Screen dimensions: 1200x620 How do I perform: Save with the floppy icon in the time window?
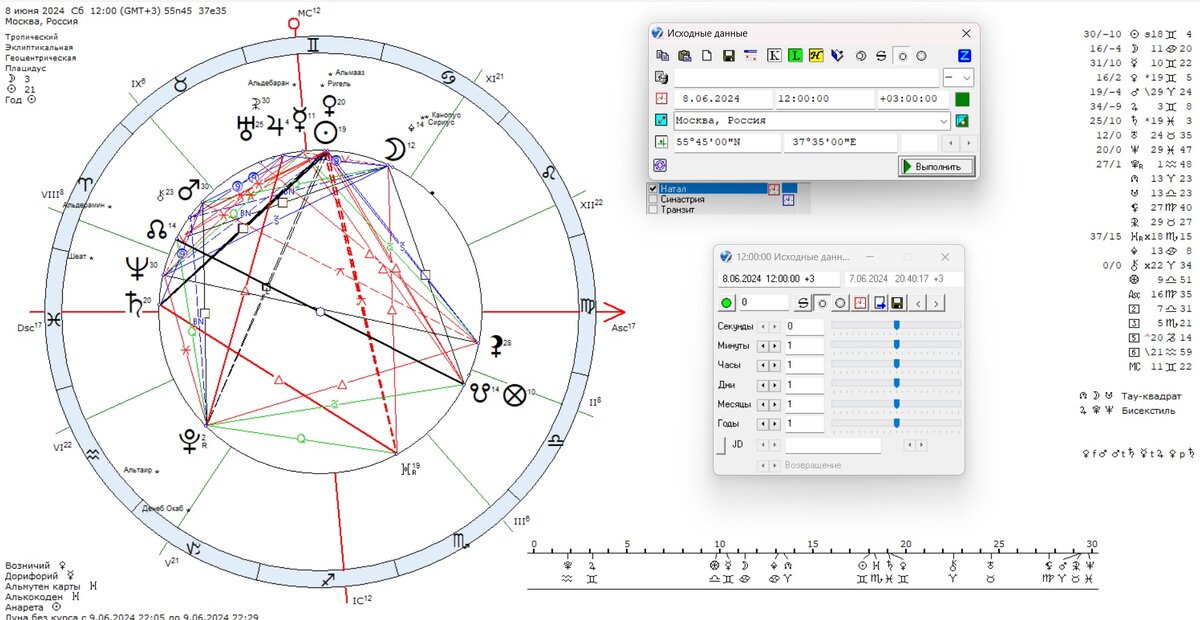coord(897,302)
